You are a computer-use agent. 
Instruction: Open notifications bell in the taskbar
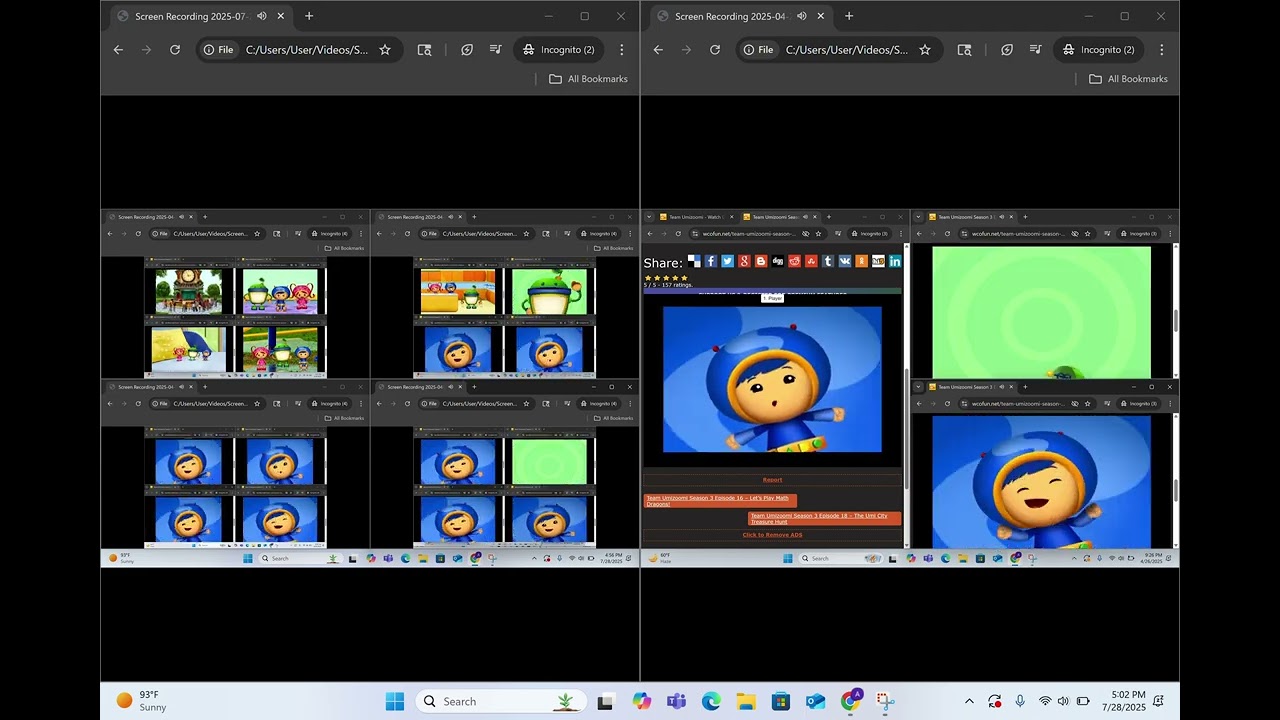(1159, 701)
